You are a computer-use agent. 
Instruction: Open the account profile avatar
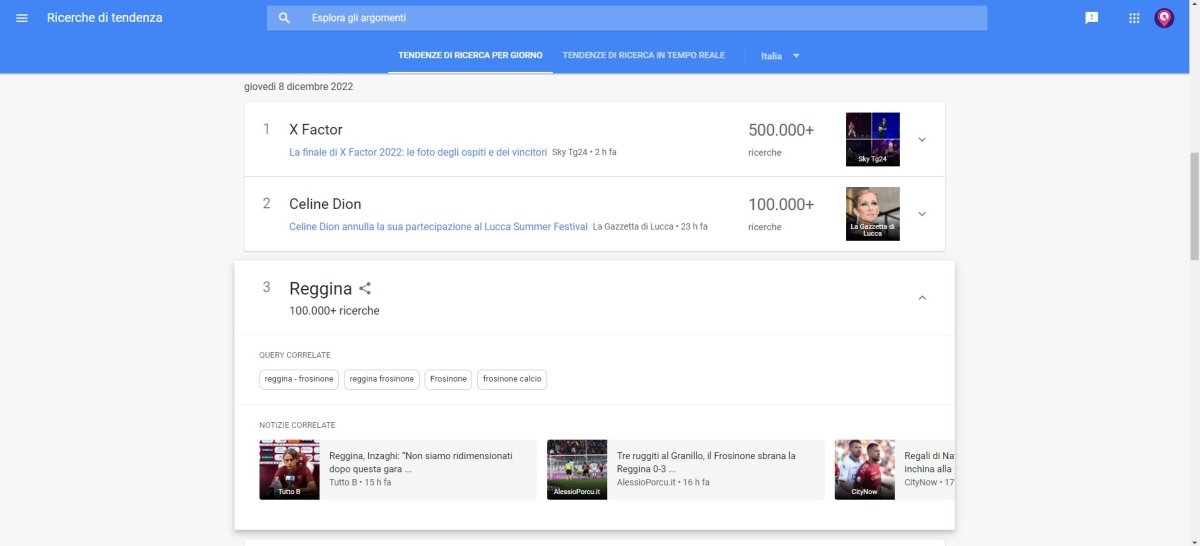tap(1164, 18)
